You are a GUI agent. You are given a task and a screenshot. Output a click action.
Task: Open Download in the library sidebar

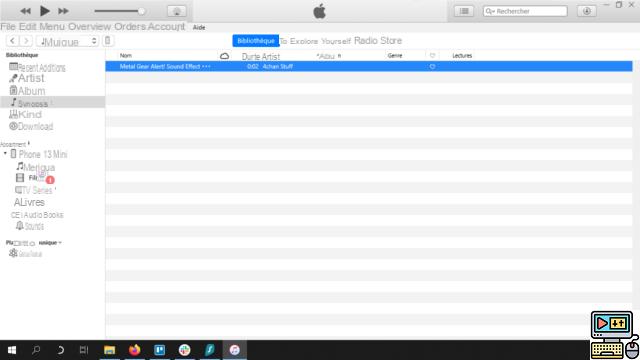(x=31, y=127)
